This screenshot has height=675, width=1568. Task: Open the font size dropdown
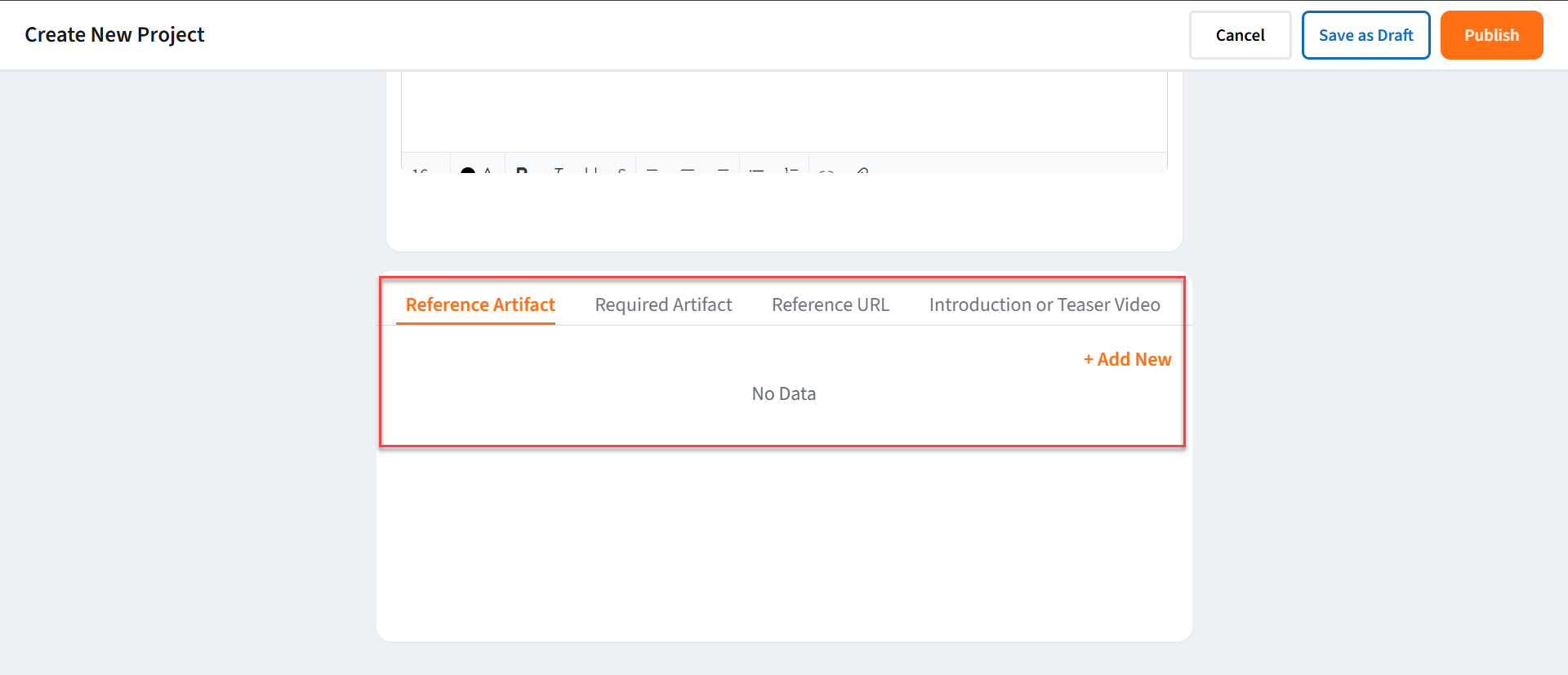[421, 171]
